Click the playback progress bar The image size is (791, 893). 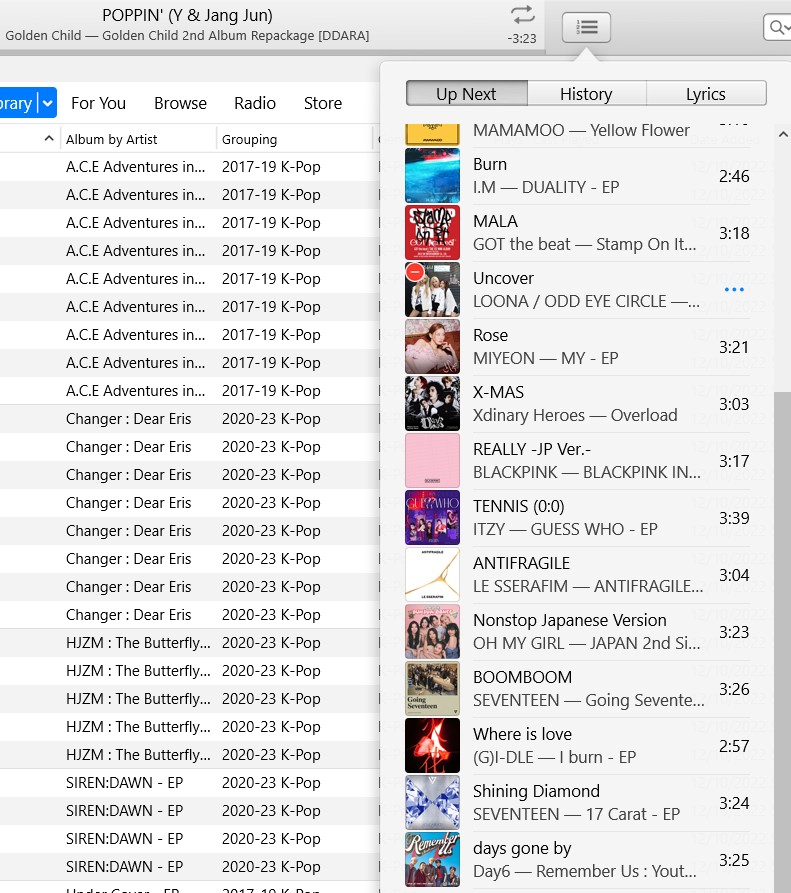pos(272,52)
